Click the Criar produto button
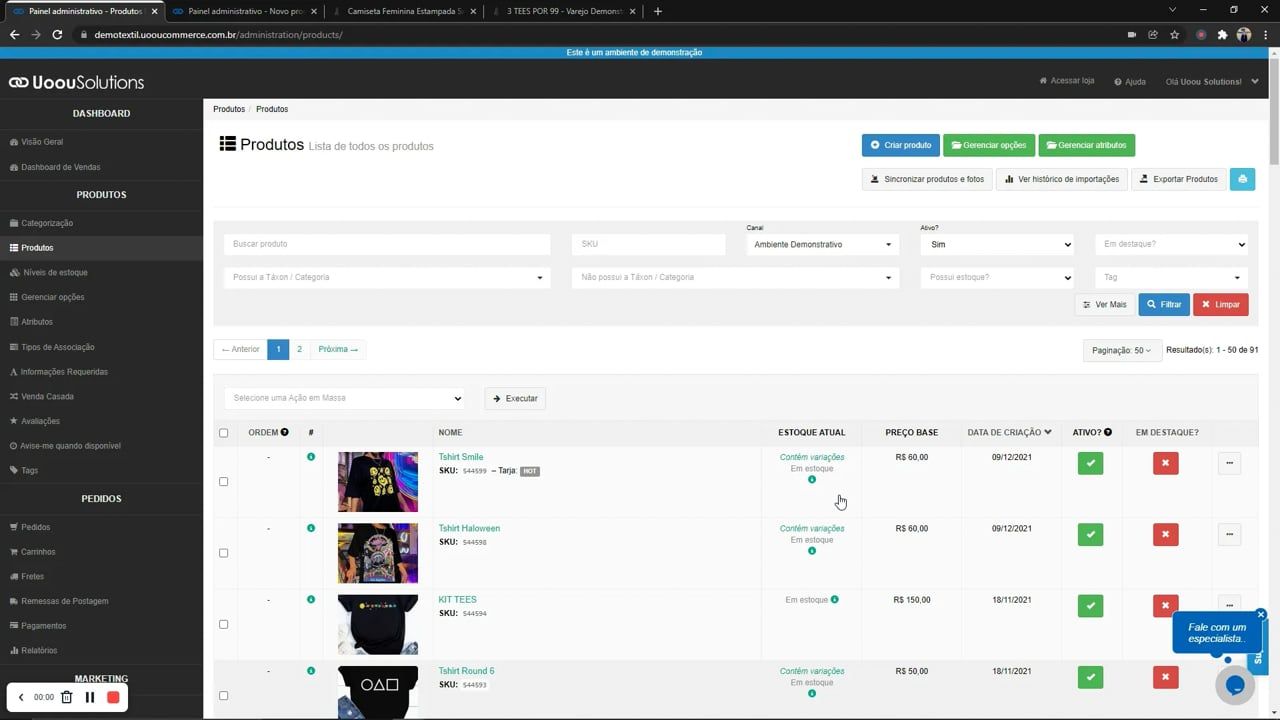This screenshot has height=720, width=1280. click(900, 145)
